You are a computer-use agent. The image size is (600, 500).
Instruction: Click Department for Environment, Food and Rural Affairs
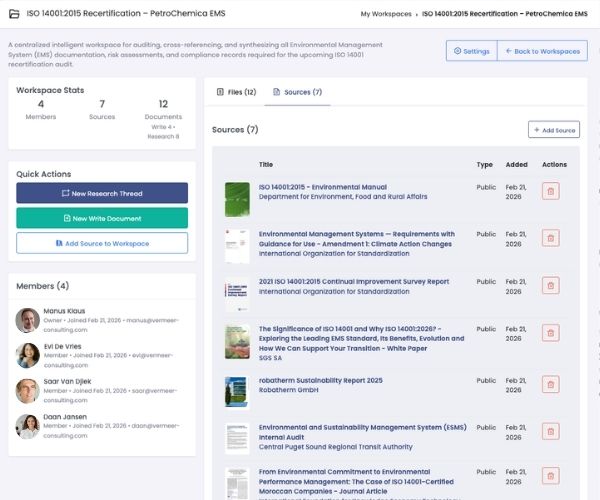coord(343,197)
